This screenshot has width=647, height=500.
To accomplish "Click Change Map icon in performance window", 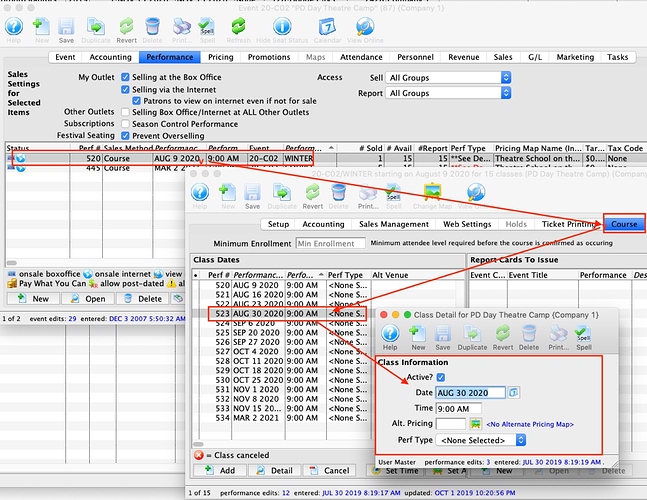I will click(432, 193).
